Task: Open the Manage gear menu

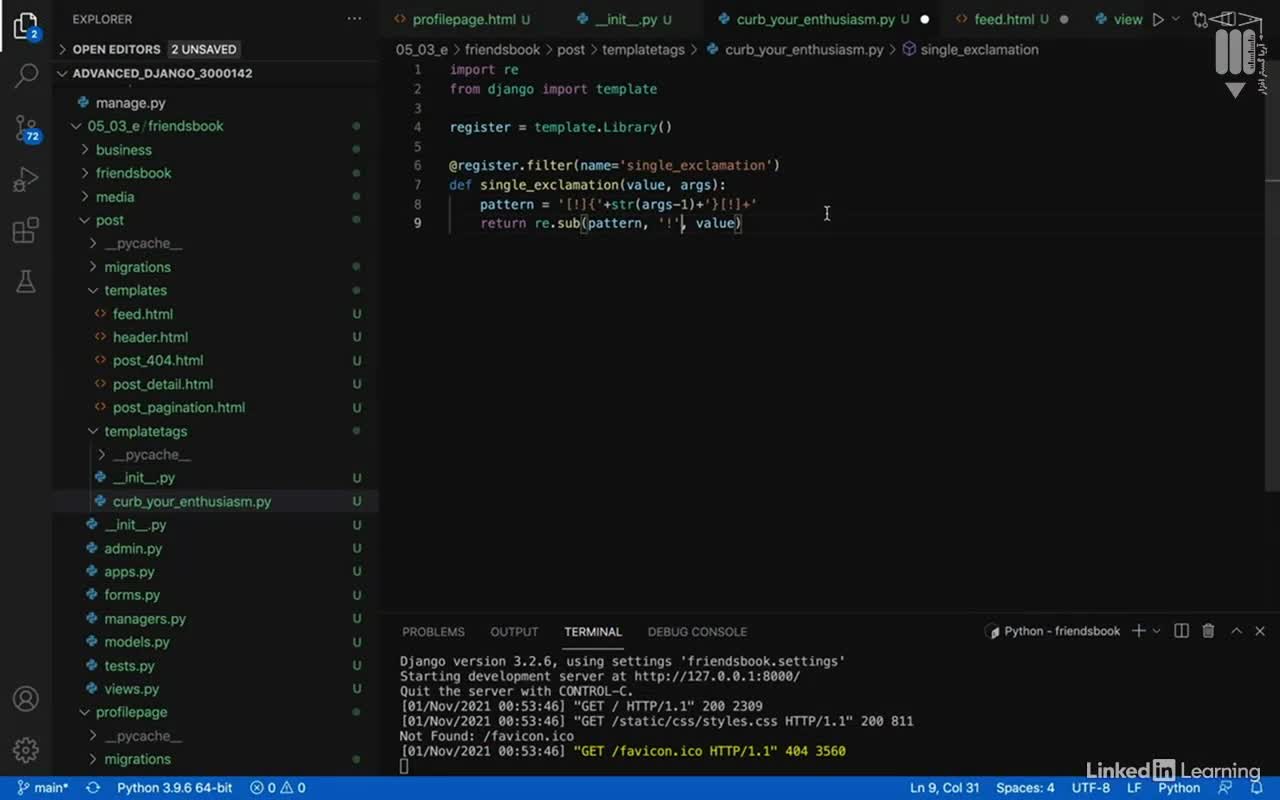Action: click(26, 750)
